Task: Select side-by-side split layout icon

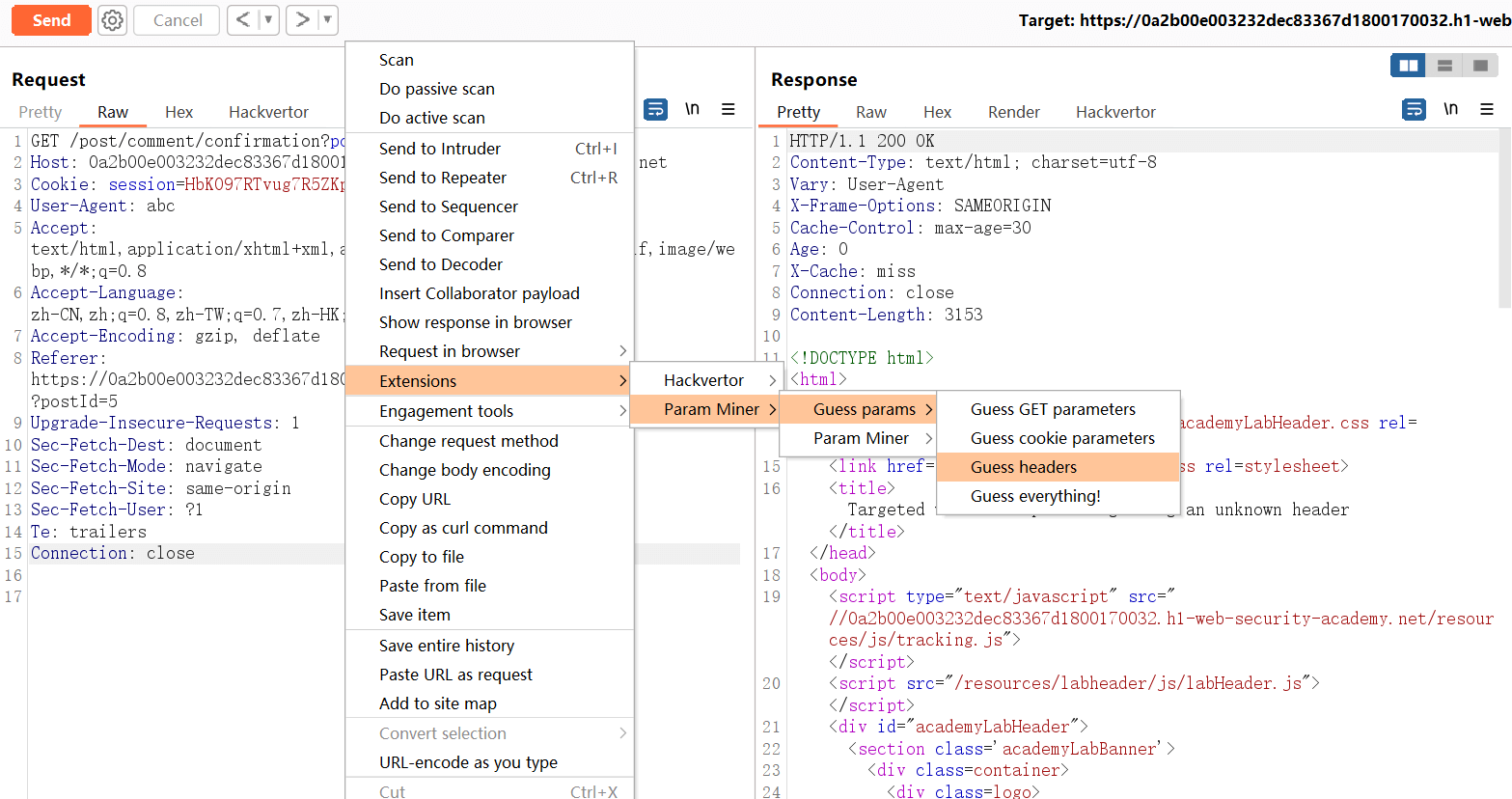Action: [x=1409, y=66]
